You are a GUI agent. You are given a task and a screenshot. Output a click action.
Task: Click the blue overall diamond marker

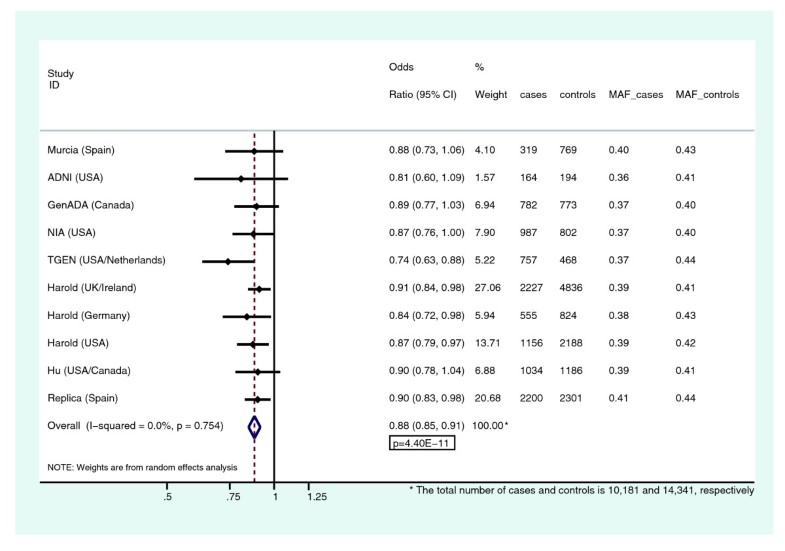pos(254,427)
